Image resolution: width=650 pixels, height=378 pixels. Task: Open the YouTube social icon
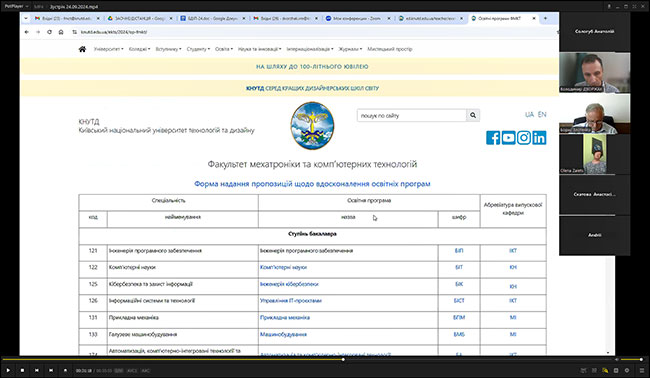509,138
